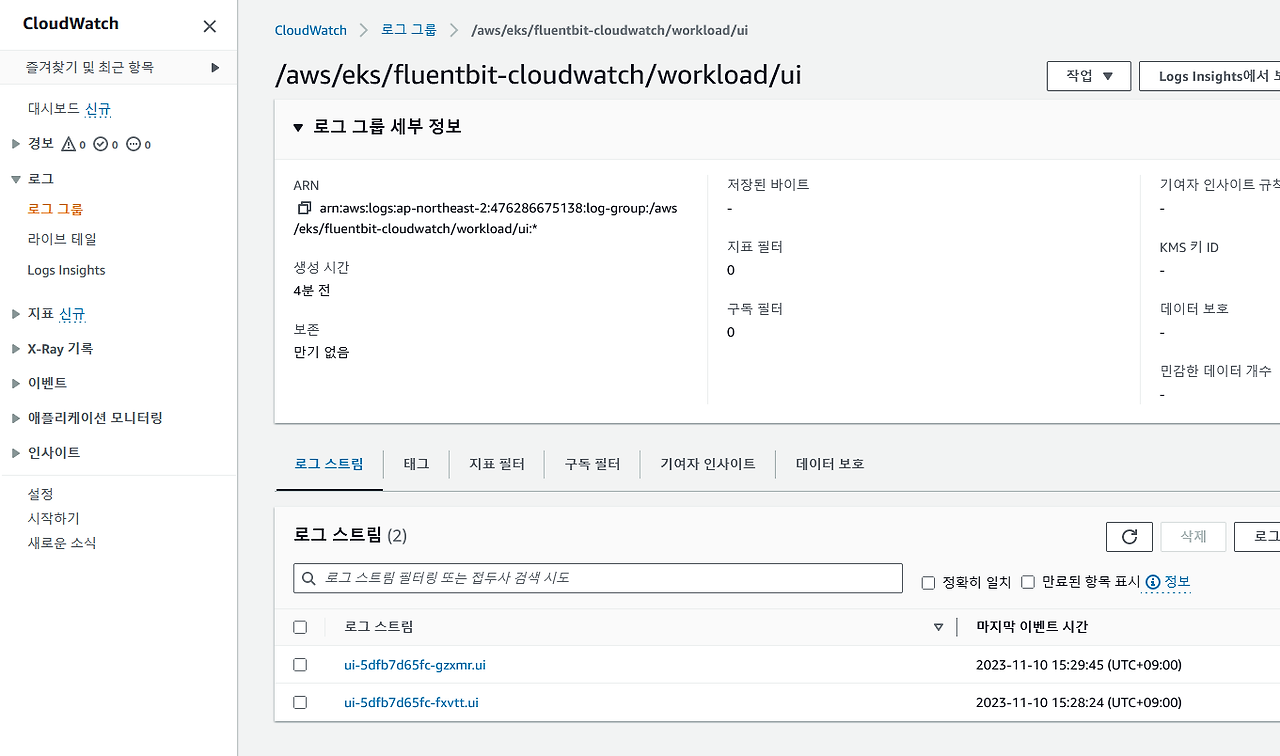Select 로그 그룹 in the sidebar
This screenshot has height=756, width=1280.
(55, 209)
